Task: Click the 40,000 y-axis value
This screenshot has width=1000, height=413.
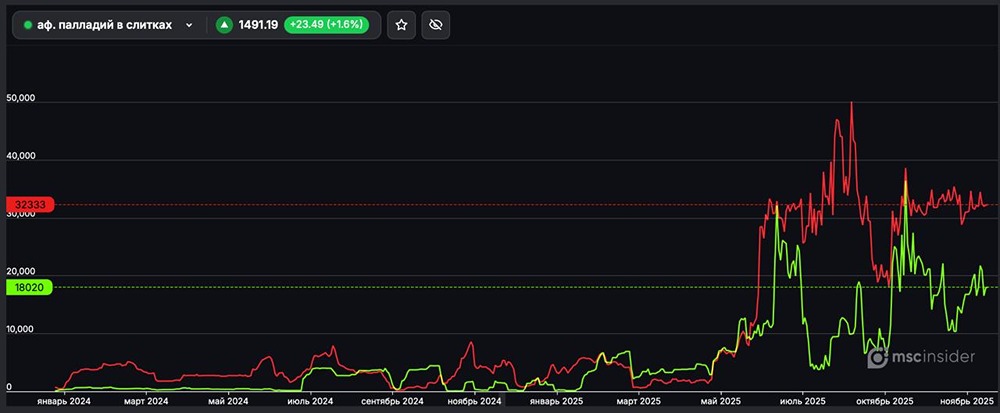Action: coord(20,156)
